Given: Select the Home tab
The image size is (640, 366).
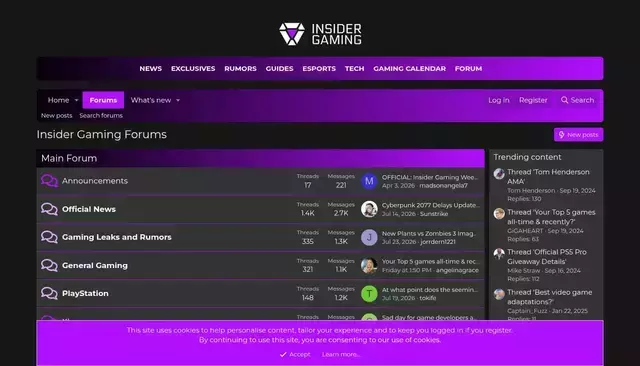Looking at the screenshot, I should [x=58, y=100].
